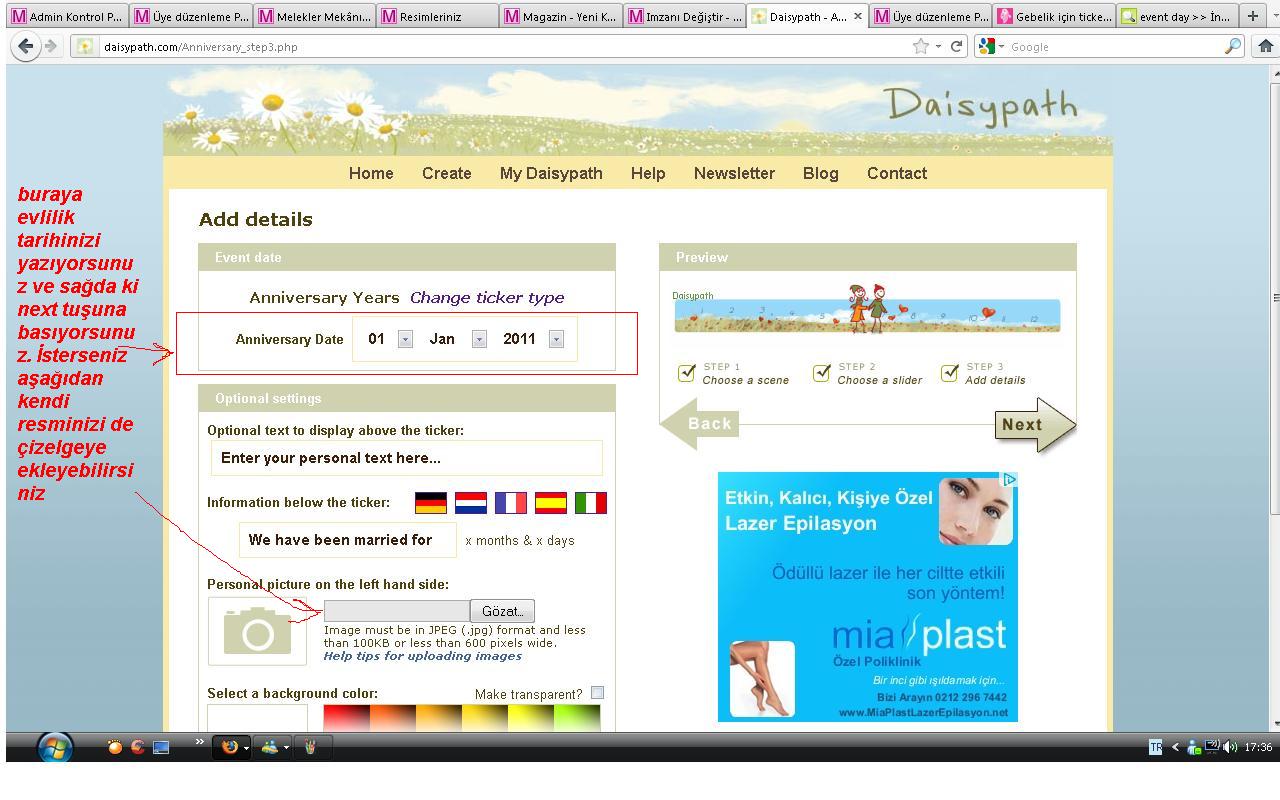This screenshot has height=800, width=1280.
Task: Toggle Step 2 Choose a slider checkbox
Action: click(x=821, y=373)
